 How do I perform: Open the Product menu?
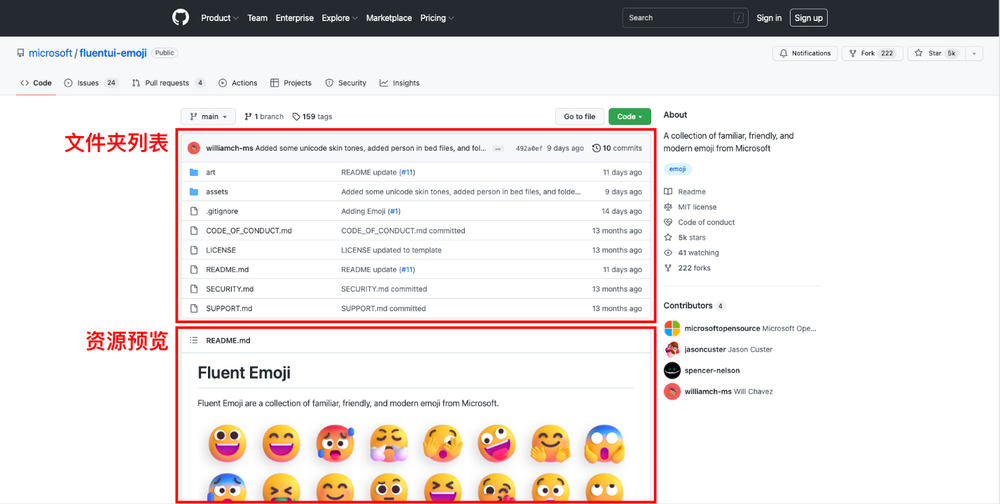click(x=219, y=18)
